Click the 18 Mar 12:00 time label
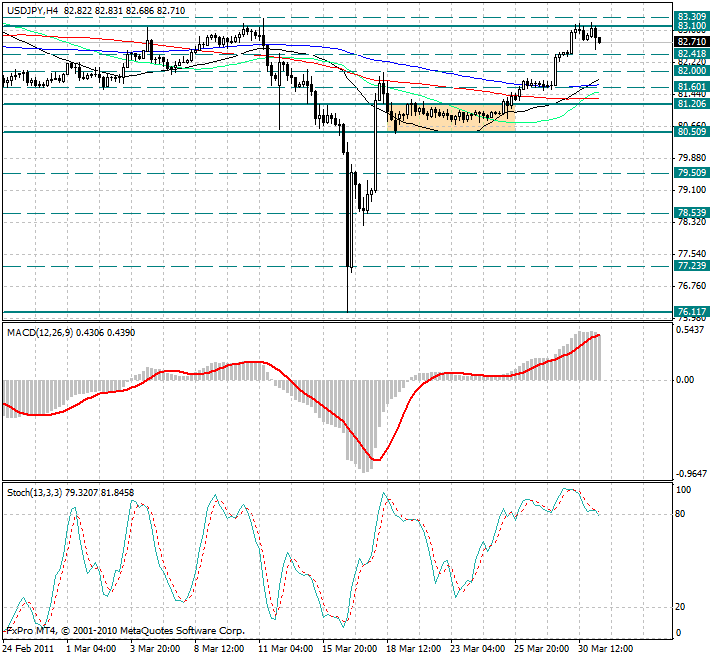 point(414,649)
